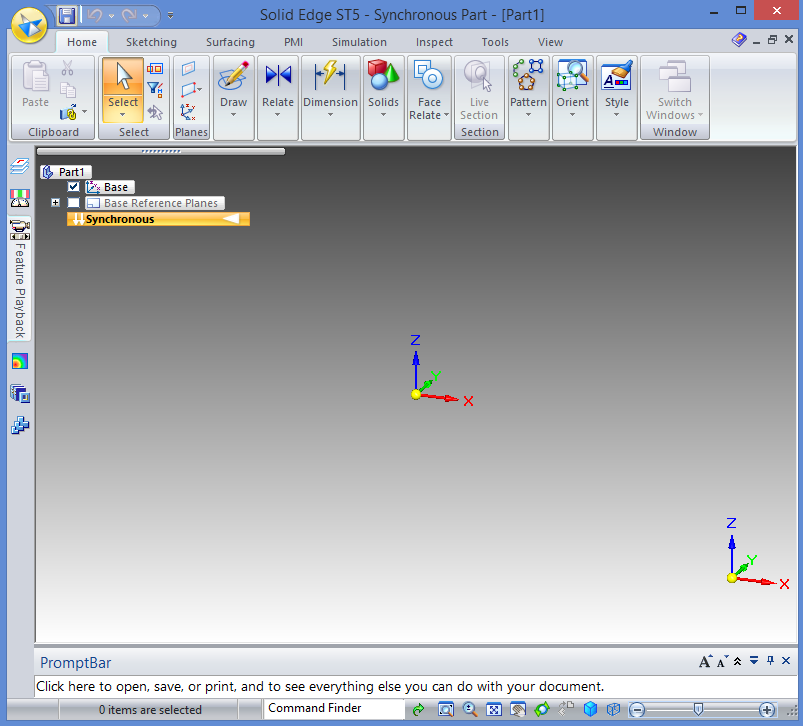
Task: Click the Redo arrow icon
Action: point(129,15)
